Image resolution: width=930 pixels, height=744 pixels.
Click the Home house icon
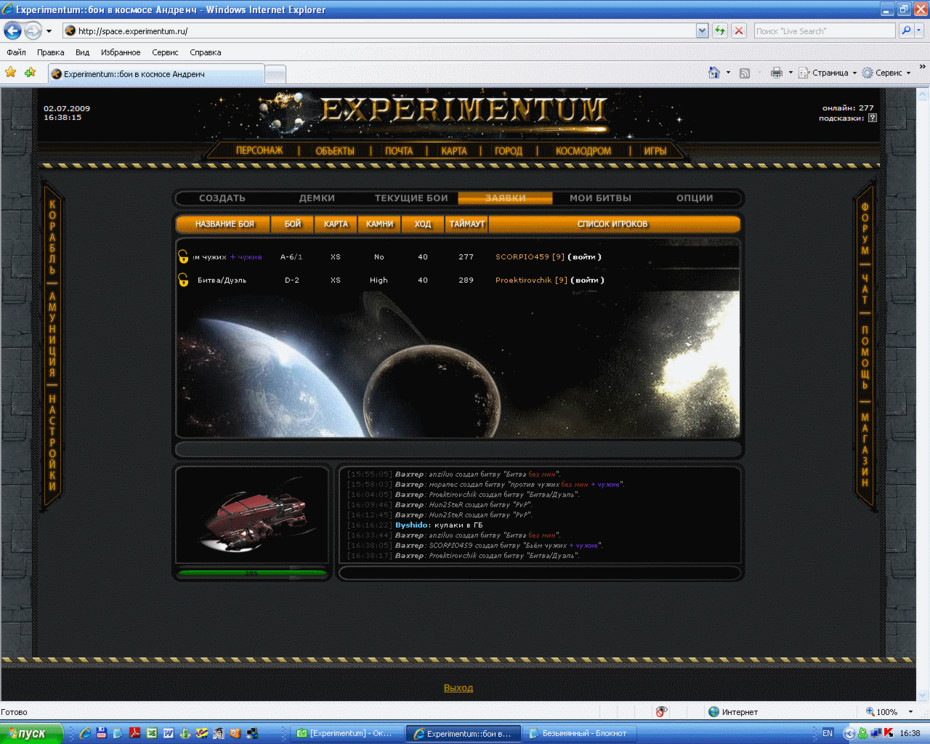714,72
